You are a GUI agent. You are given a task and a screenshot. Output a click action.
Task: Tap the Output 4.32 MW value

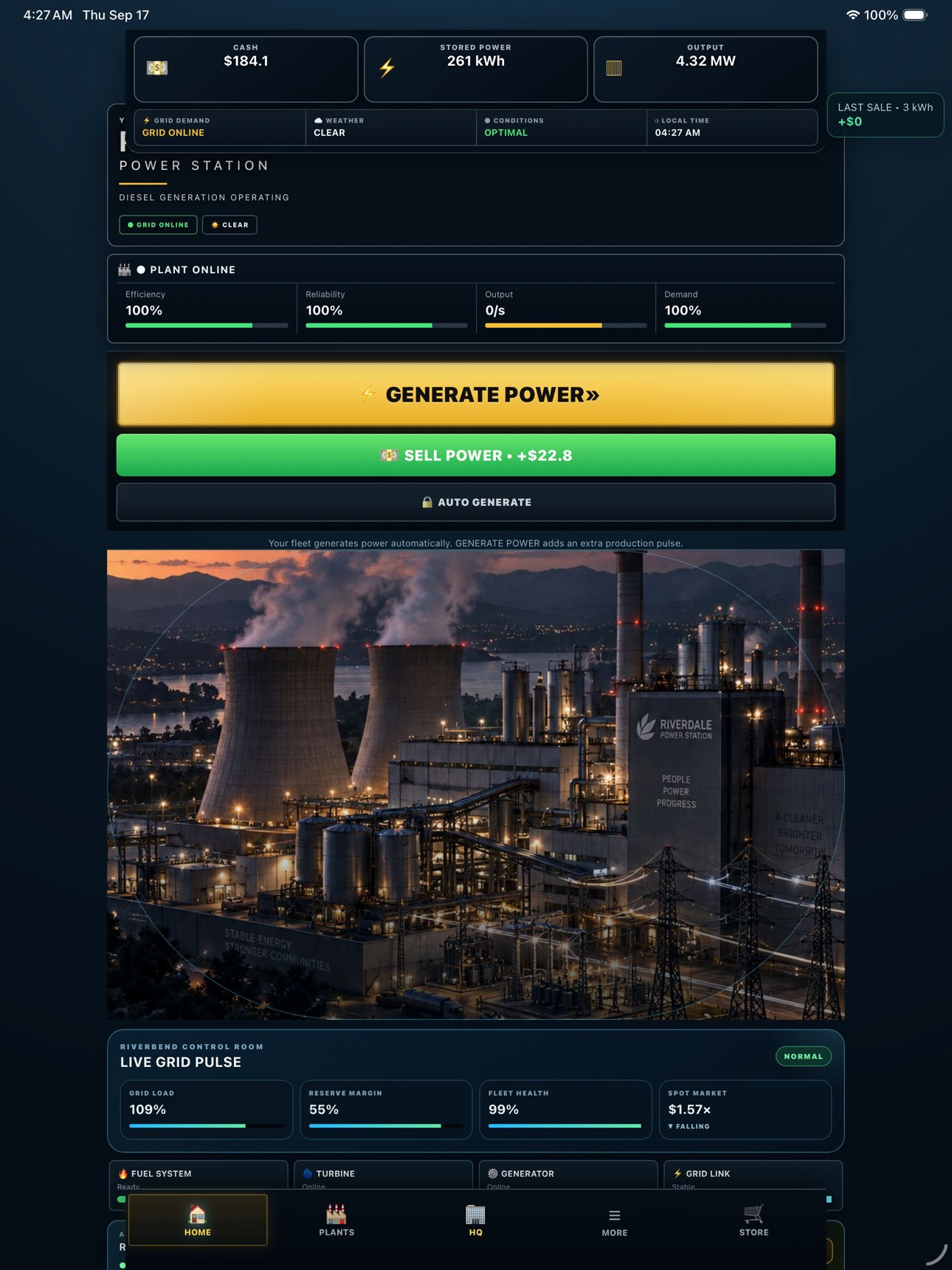pyautogui.click(x=706, y=61)
